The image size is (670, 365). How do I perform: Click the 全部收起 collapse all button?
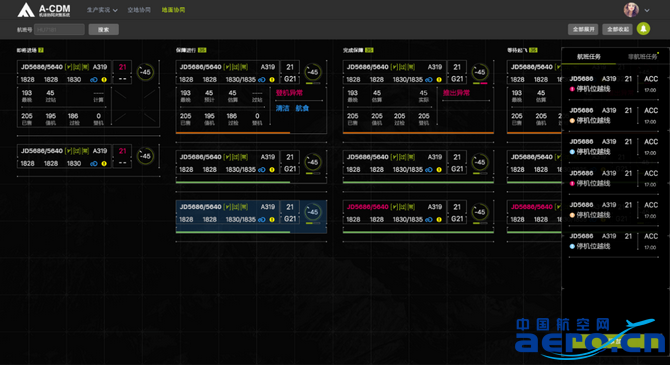(x=617, y=29)
